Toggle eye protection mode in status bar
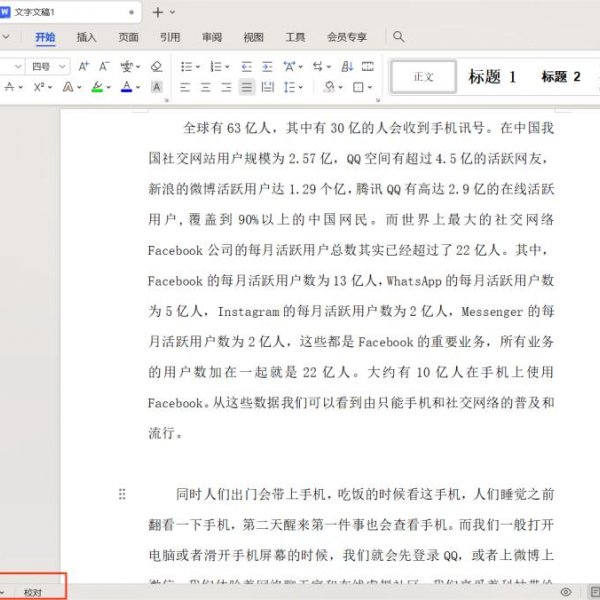Viewport: 600px width, 600px height. pyautogui.click(x=566, y=592)
